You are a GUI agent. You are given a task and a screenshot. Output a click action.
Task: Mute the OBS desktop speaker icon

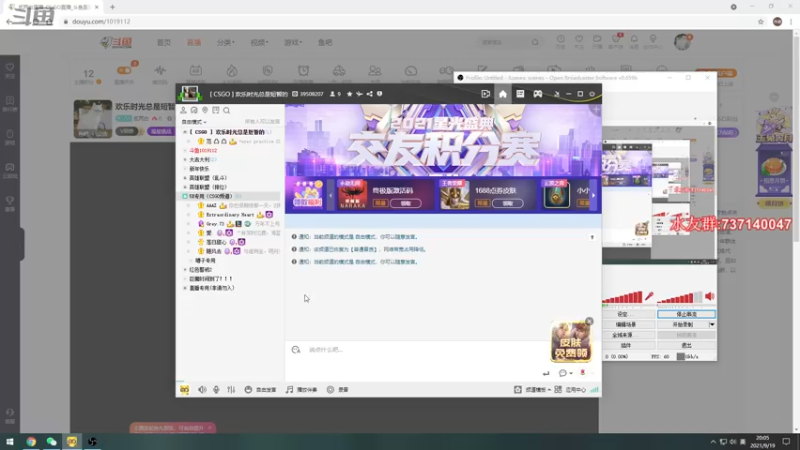pos(710,296)
